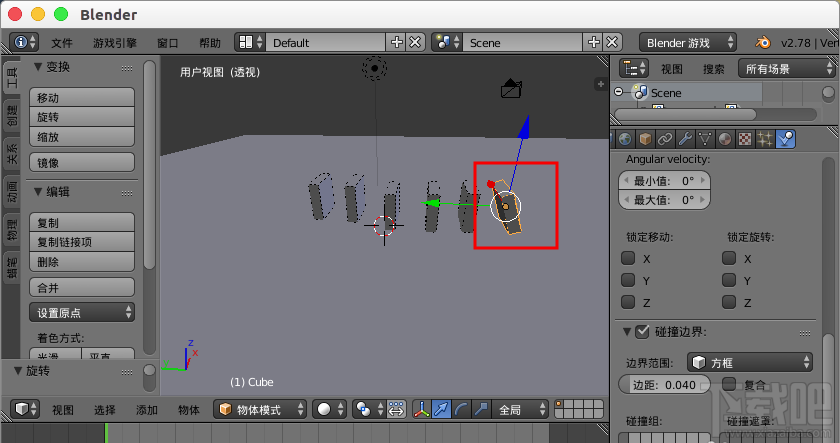The width and height of the screenshot is (840, 443).
Task: Enable lock translation Z checkbox
Action: (x=628, y=302)
